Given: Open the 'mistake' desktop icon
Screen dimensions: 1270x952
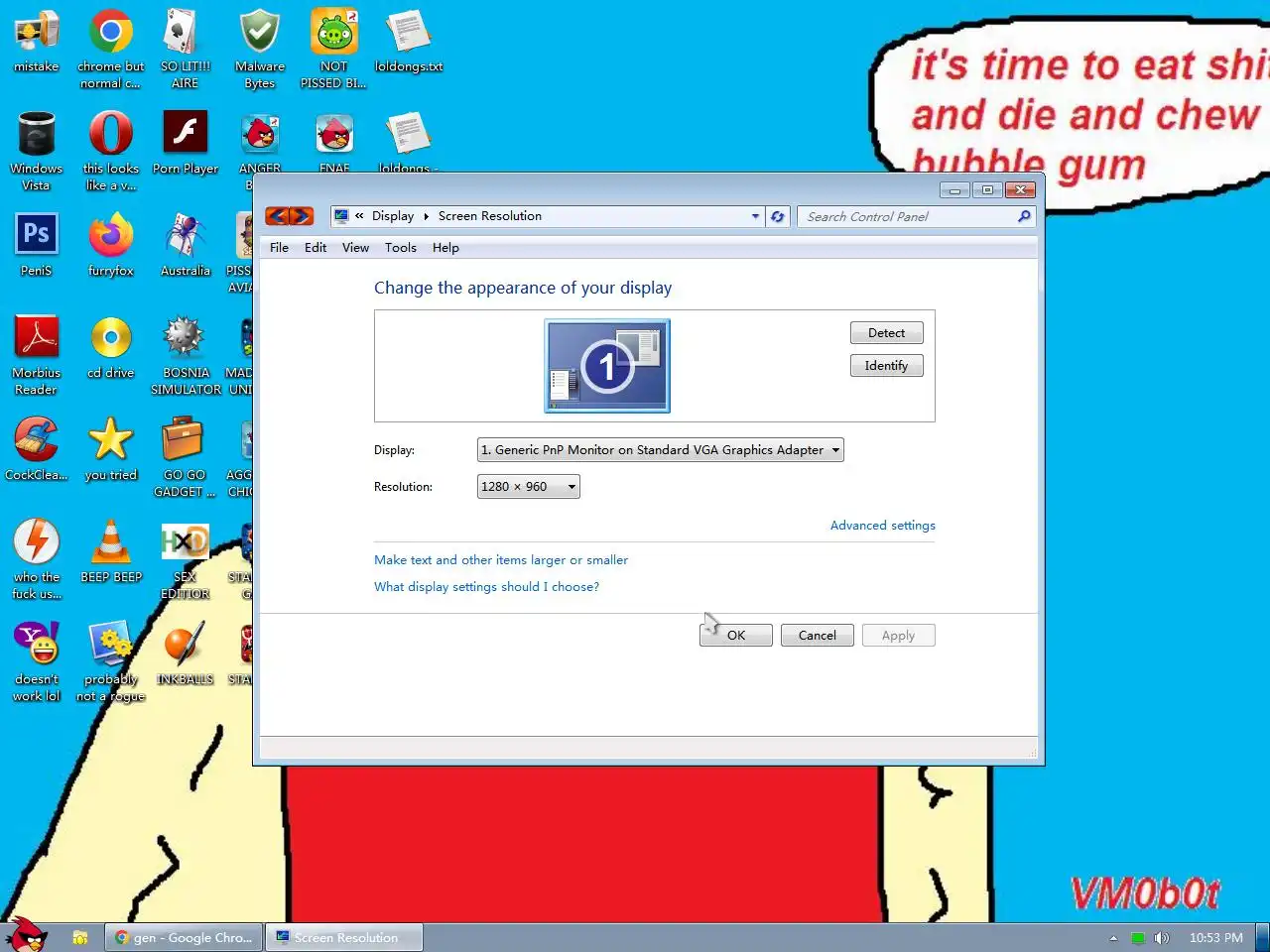Looking at the screenshot, I should 37,43.
